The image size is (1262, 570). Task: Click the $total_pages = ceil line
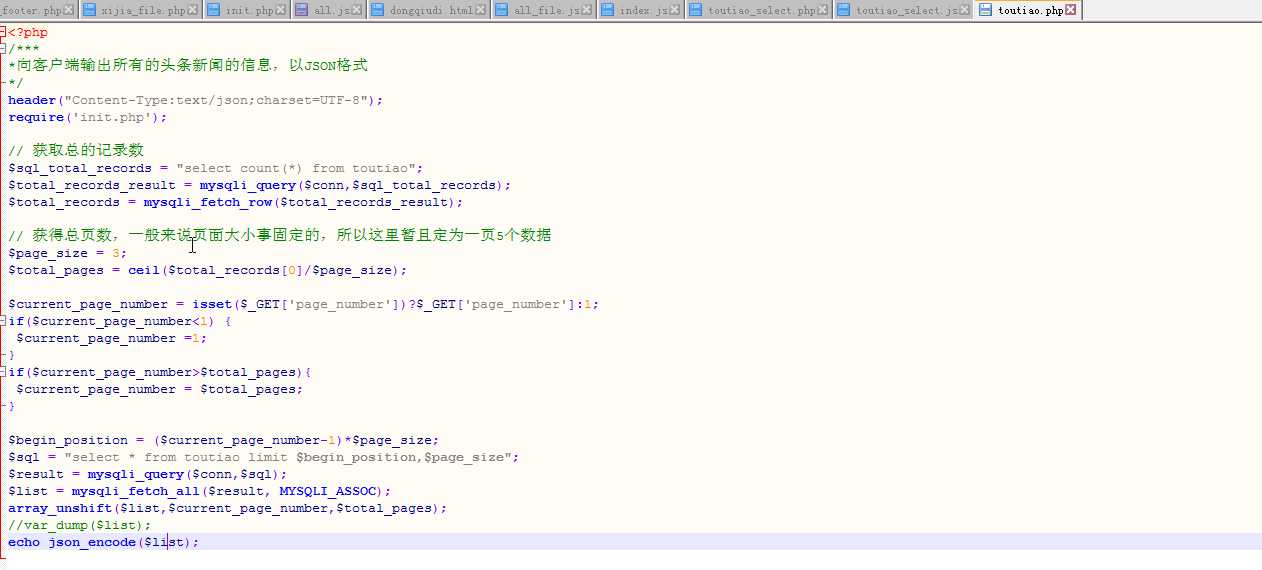point(207,270)
